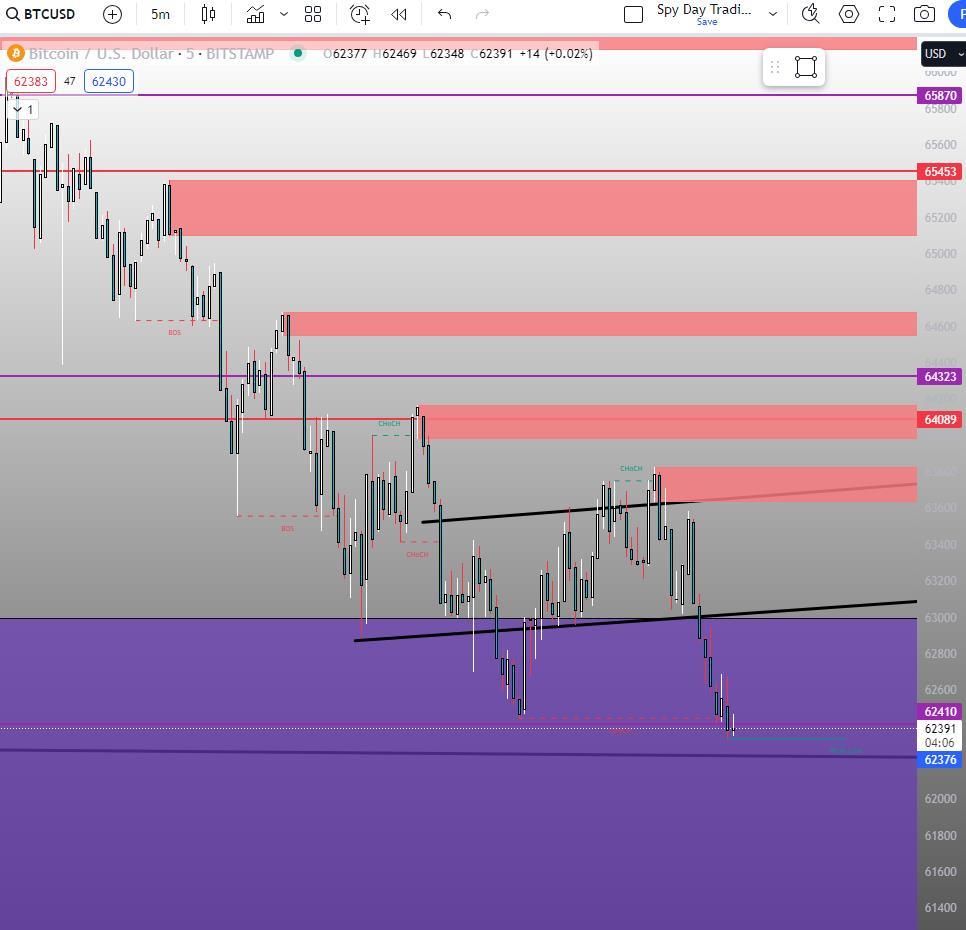Screen dimensions: 966x930
Task: Change the candlestick chart type
Action: pyautogui.click(x=208, y=14)
